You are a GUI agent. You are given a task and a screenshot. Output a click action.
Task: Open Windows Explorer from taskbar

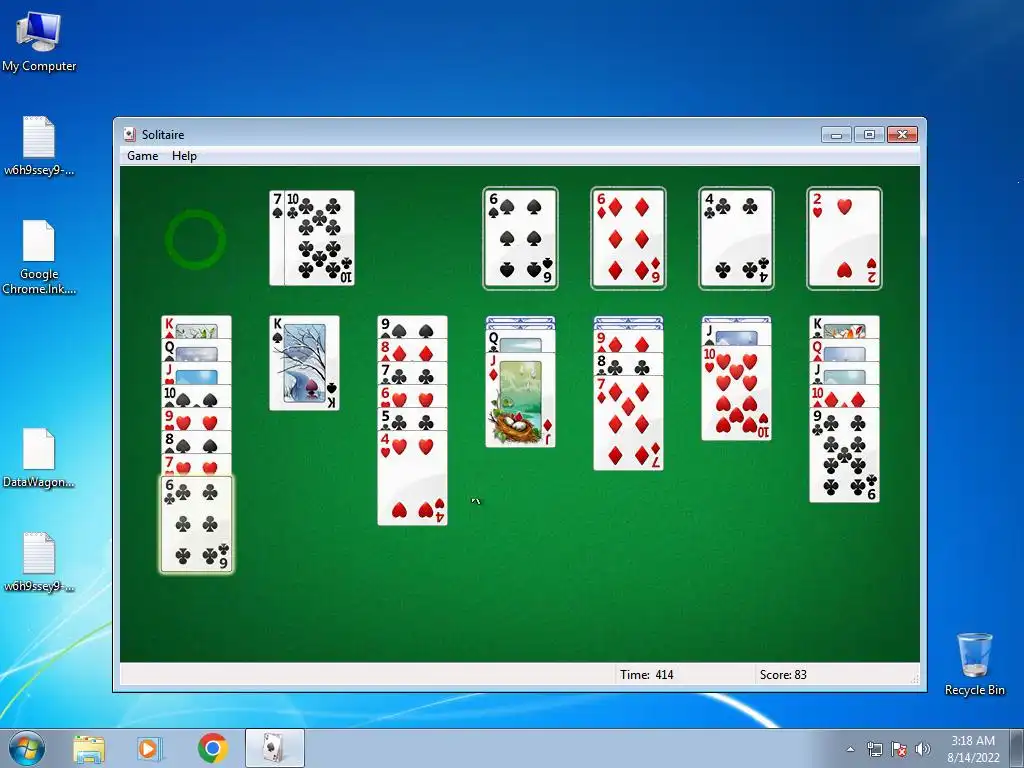(x=89, y=748)
